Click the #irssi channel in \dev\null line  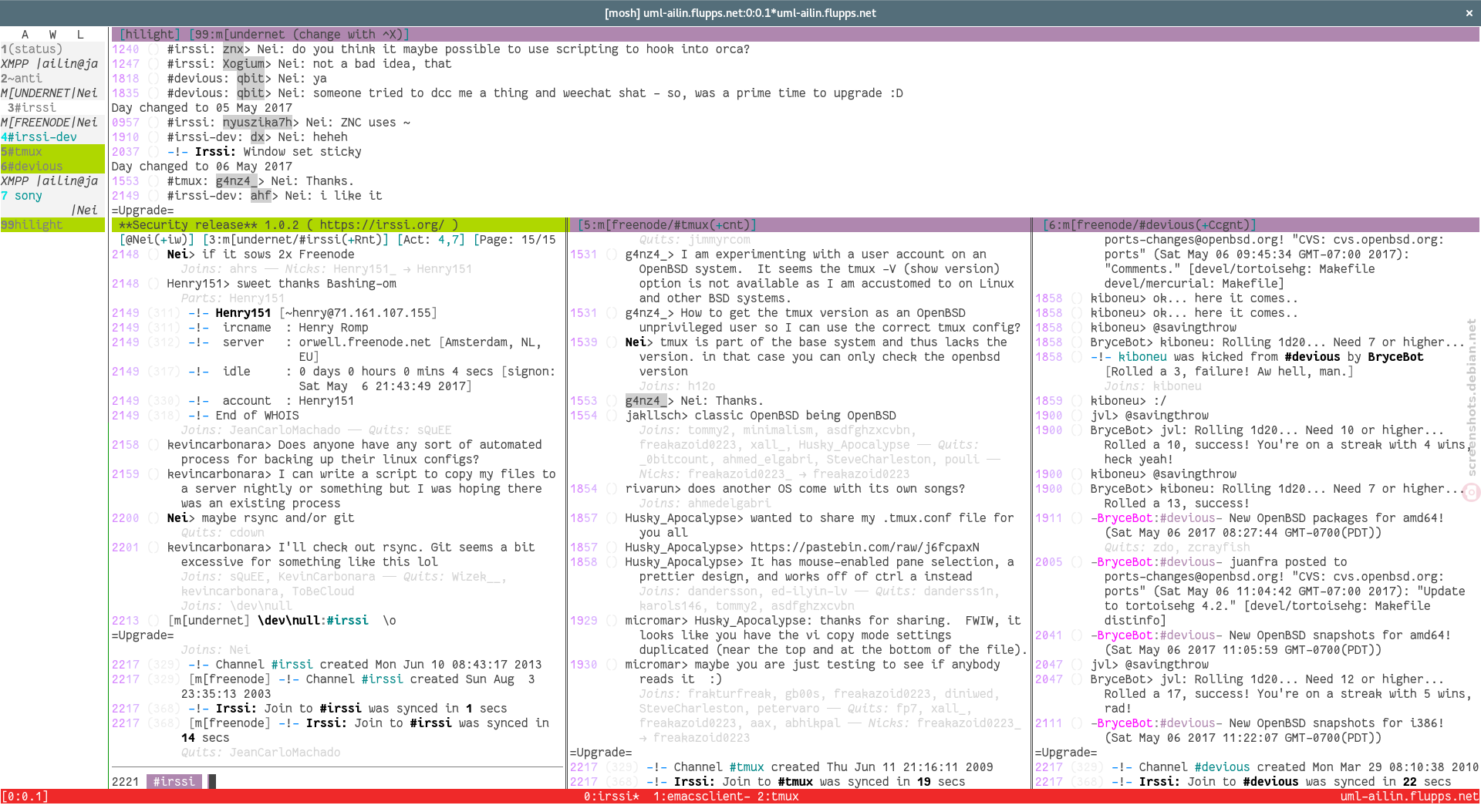click(347, 621)
